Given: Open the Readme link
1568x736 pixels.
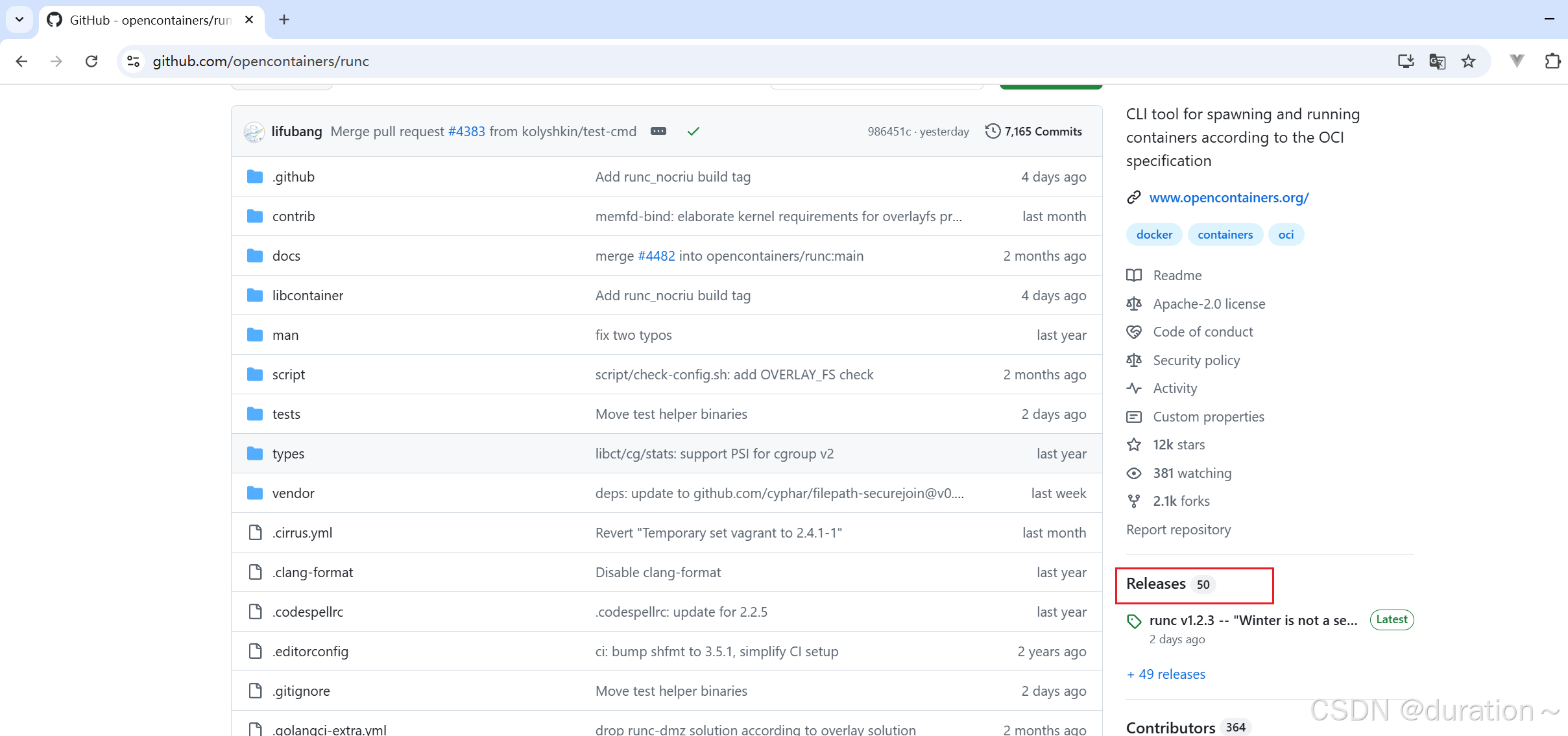Looking at the screenshot, I should coord(1177,275).
